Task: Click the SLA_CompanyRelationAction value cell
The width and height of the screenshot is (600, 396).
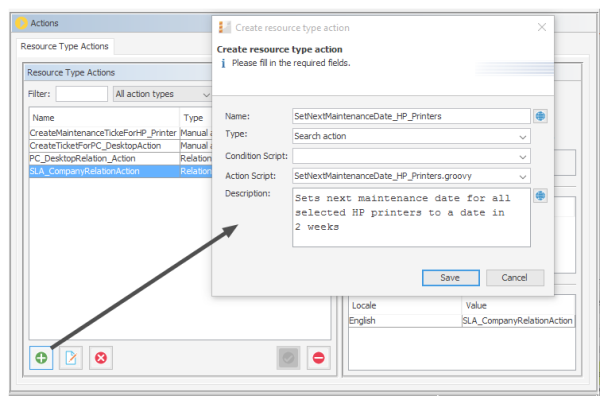Action: point(518,321)
